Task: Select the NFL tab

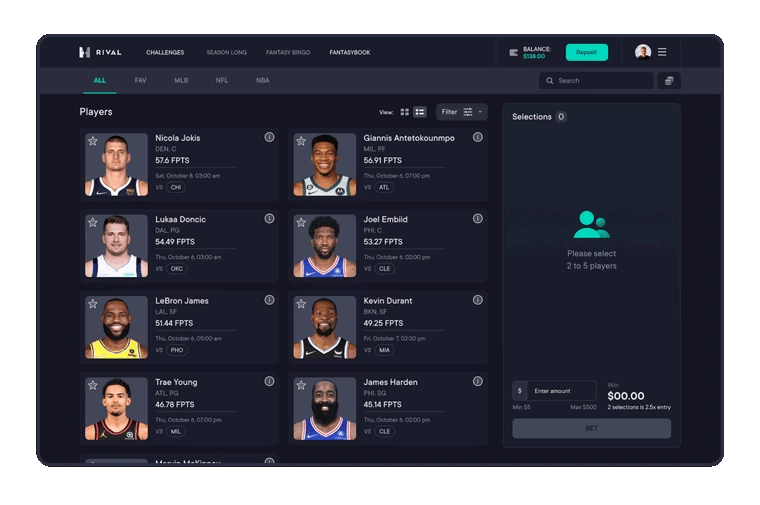Action: (222, 80)
